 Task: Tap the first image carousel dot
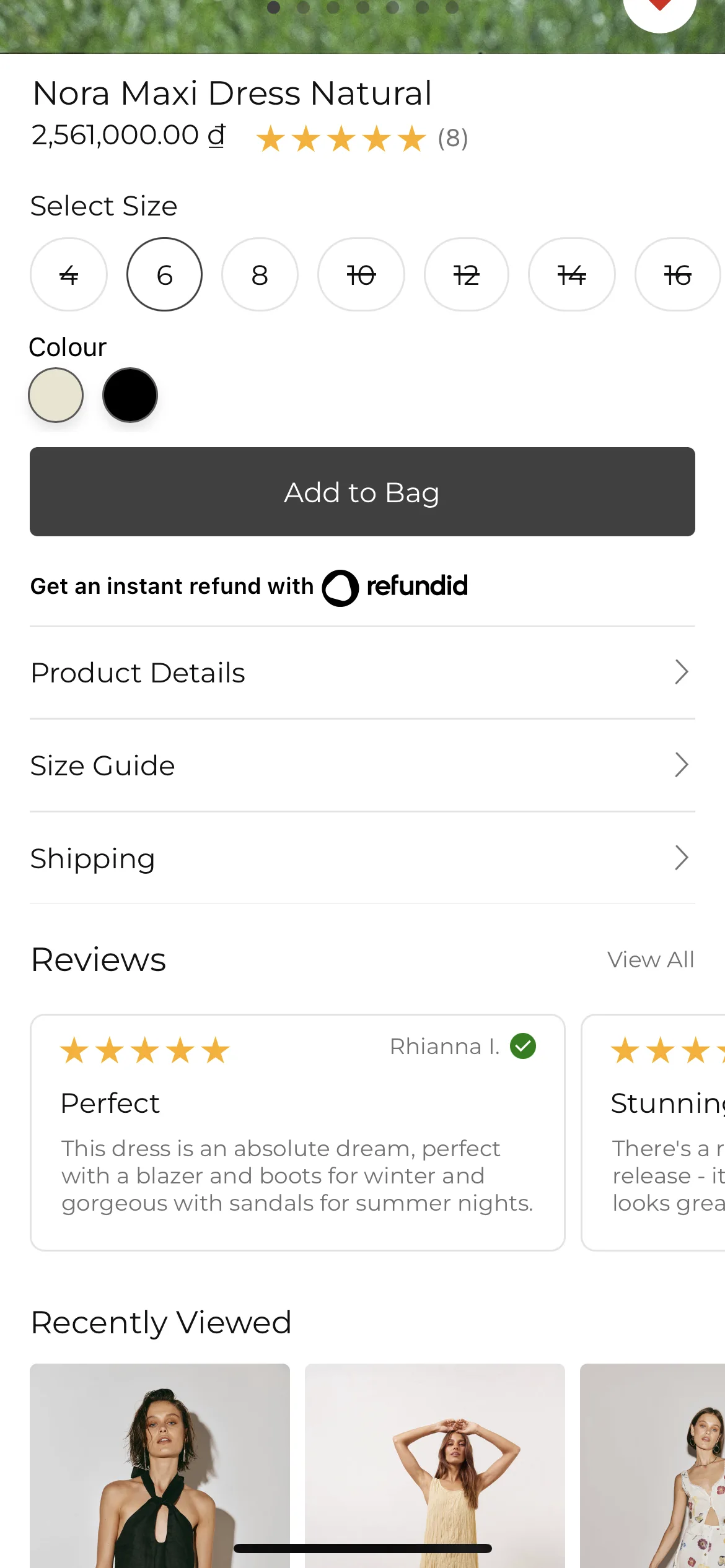point(273,7)
